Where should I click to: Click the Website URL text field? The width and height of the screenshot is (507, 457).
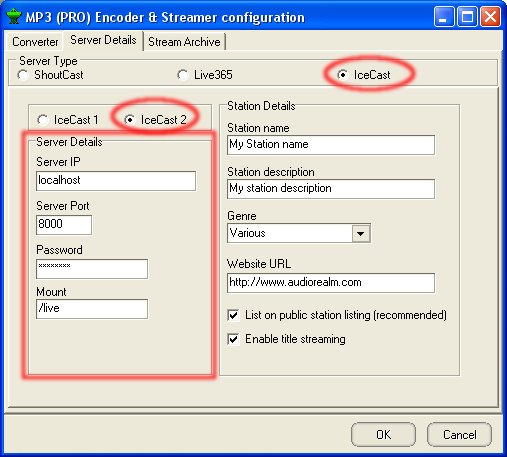pos(331,283)
